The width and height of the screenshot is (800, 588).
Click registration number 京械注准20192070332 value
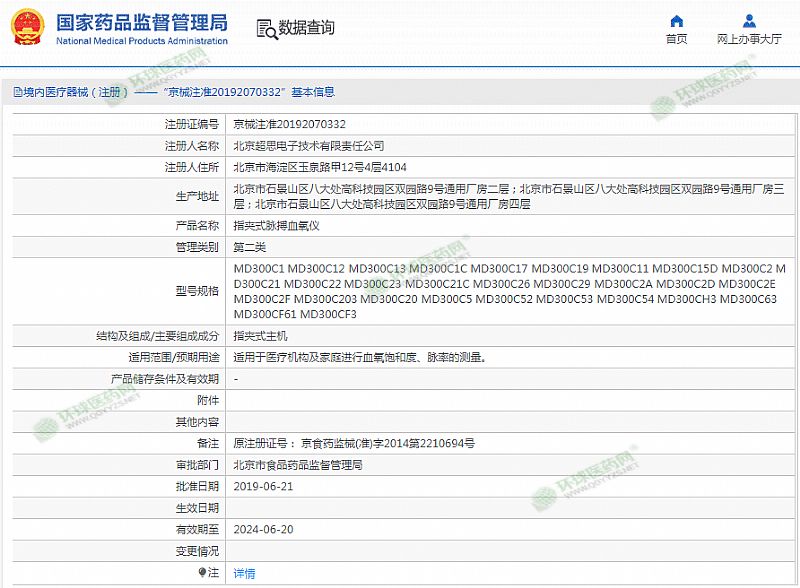[289, 124]
